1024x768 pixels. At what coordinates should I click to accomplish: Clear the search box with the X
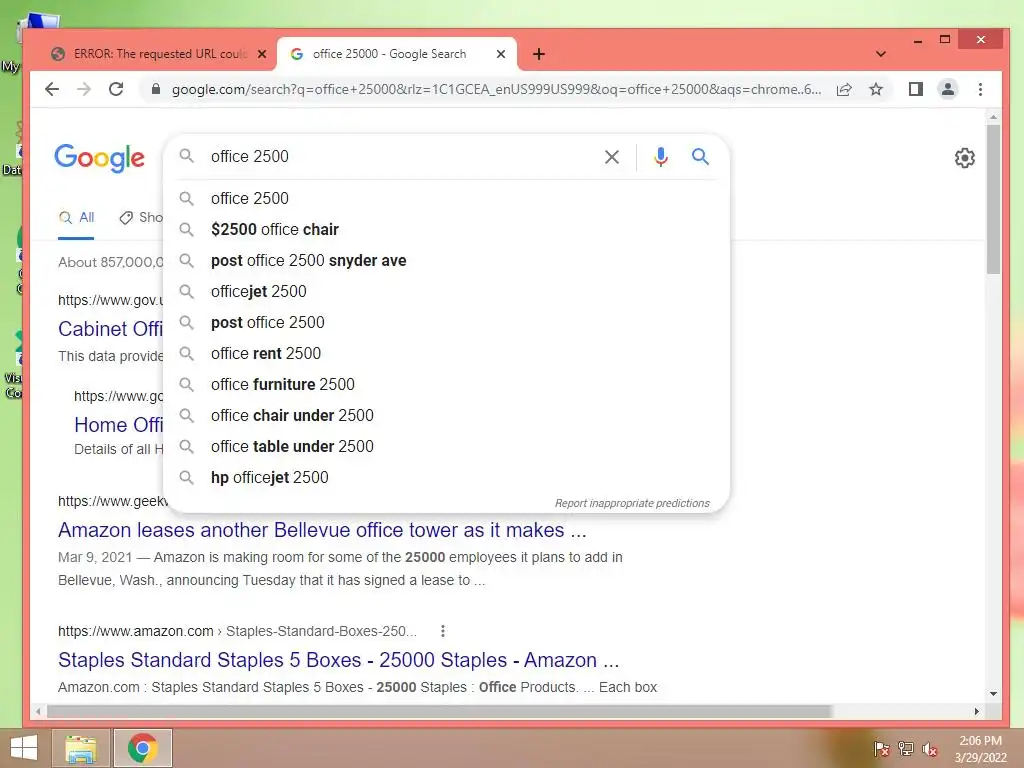pyautogui.click(x=611, y=157)
